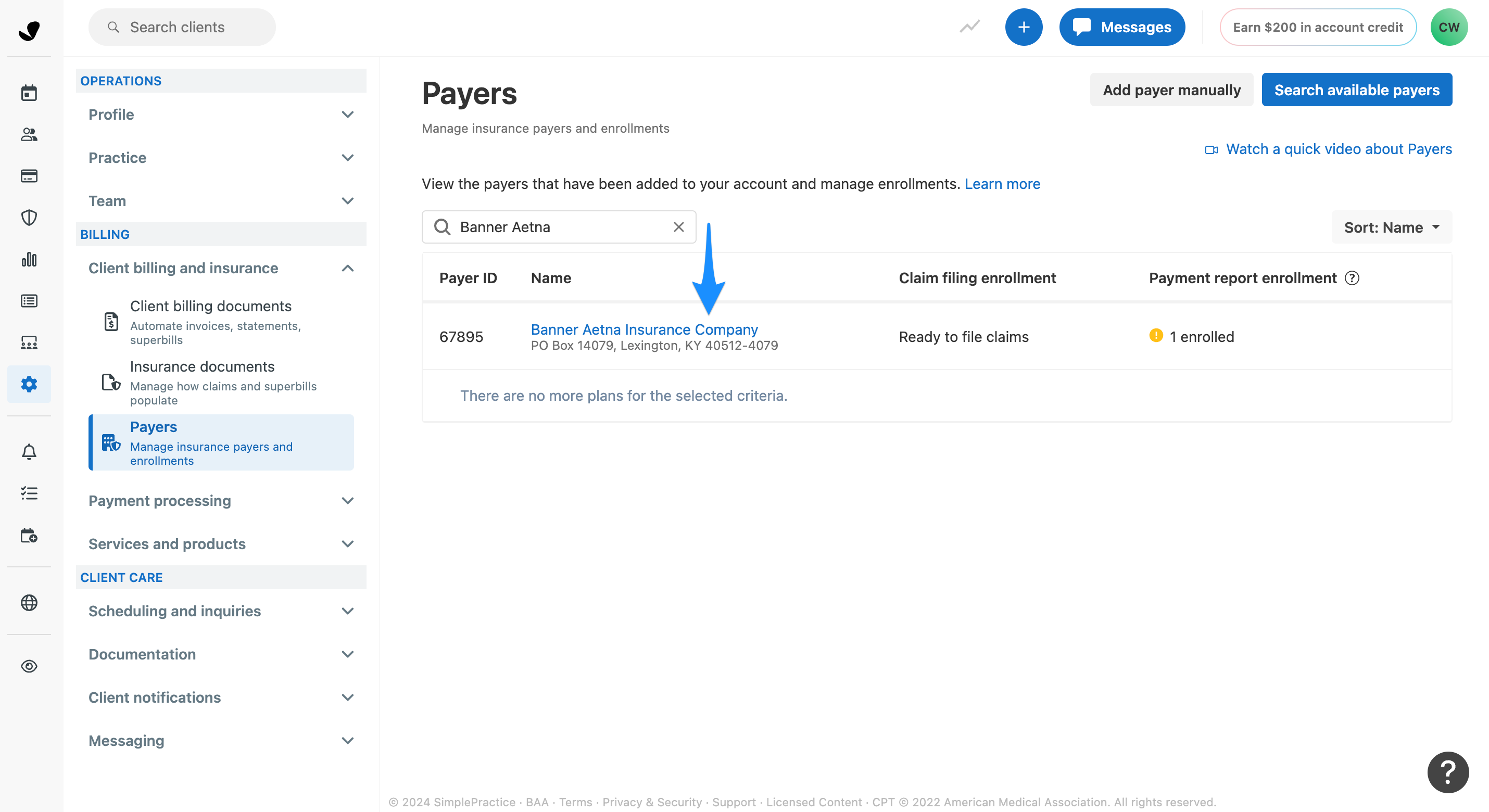Click the Payment report enrollment info icon
Viewport: 1489px width, 812px height.
click(1352, 278)
